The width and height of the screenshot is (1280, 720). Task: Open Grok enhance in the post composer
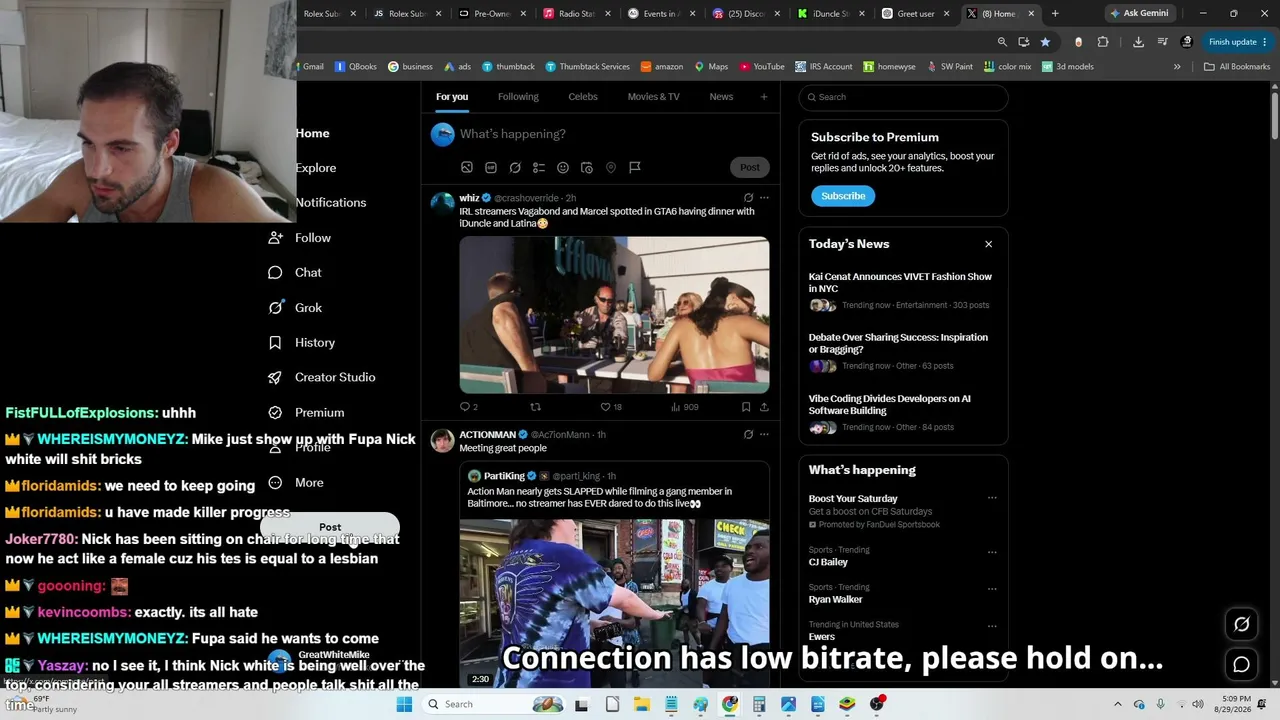pyautogui.click(x=515, y=168)
